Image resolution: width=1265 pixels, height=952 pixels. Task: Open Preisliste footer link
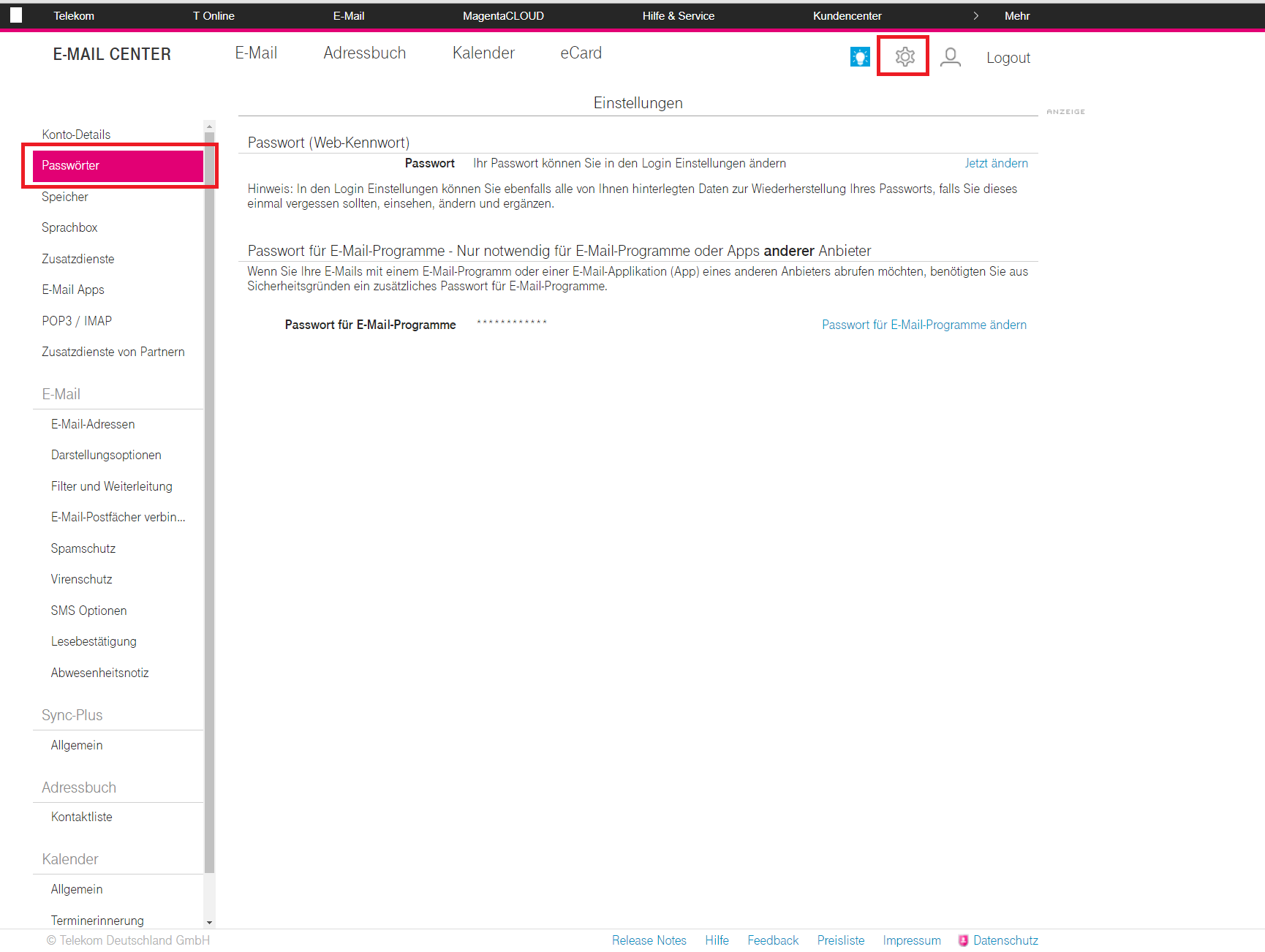point(841,940)
